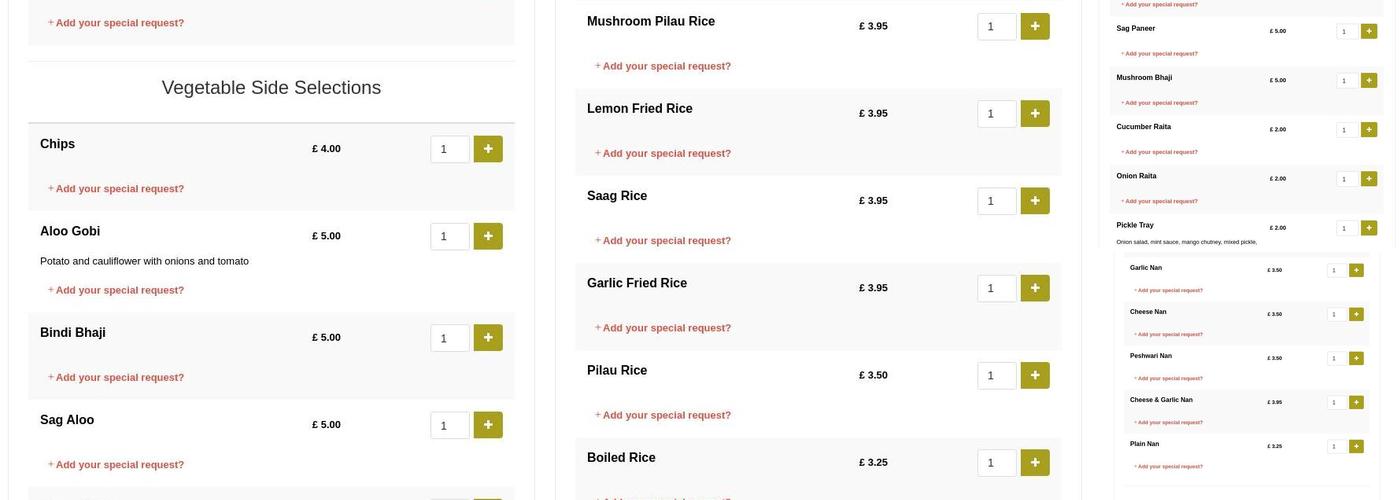The height and width of the screenshot is (500, 1400).
Task: Add Saag Rice to the basket
Action: tap(1035, 201)
